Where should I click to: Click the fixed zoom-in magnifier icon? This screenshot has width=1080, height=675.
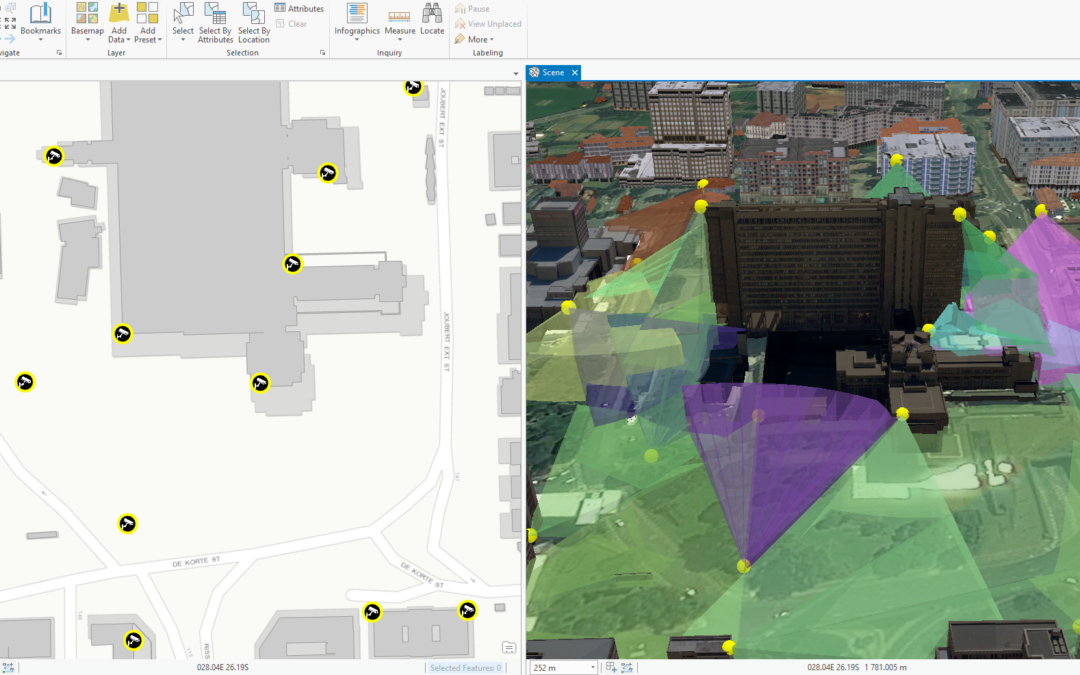coord(10,8)
